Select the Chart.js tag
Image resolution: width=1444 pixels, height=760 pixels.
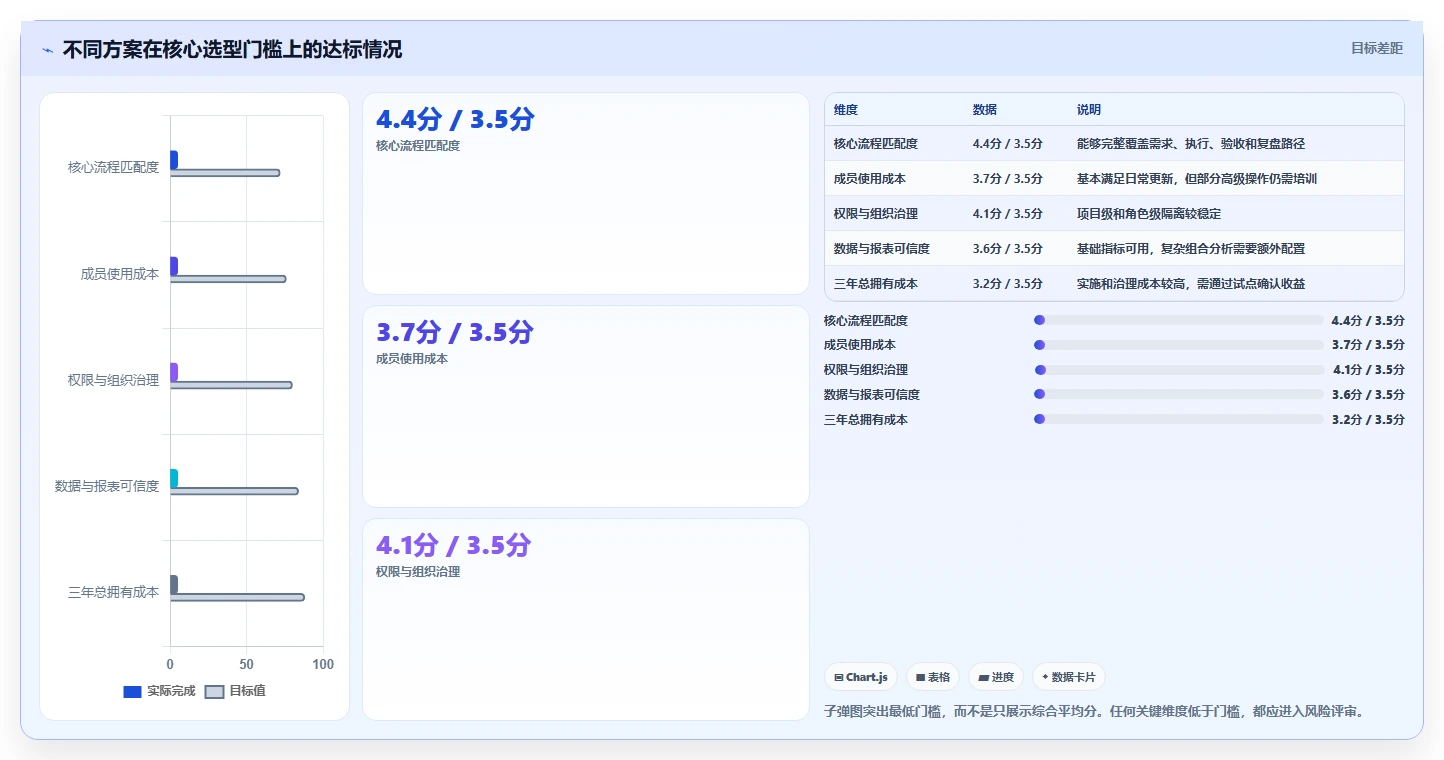[x=861, y=677]
